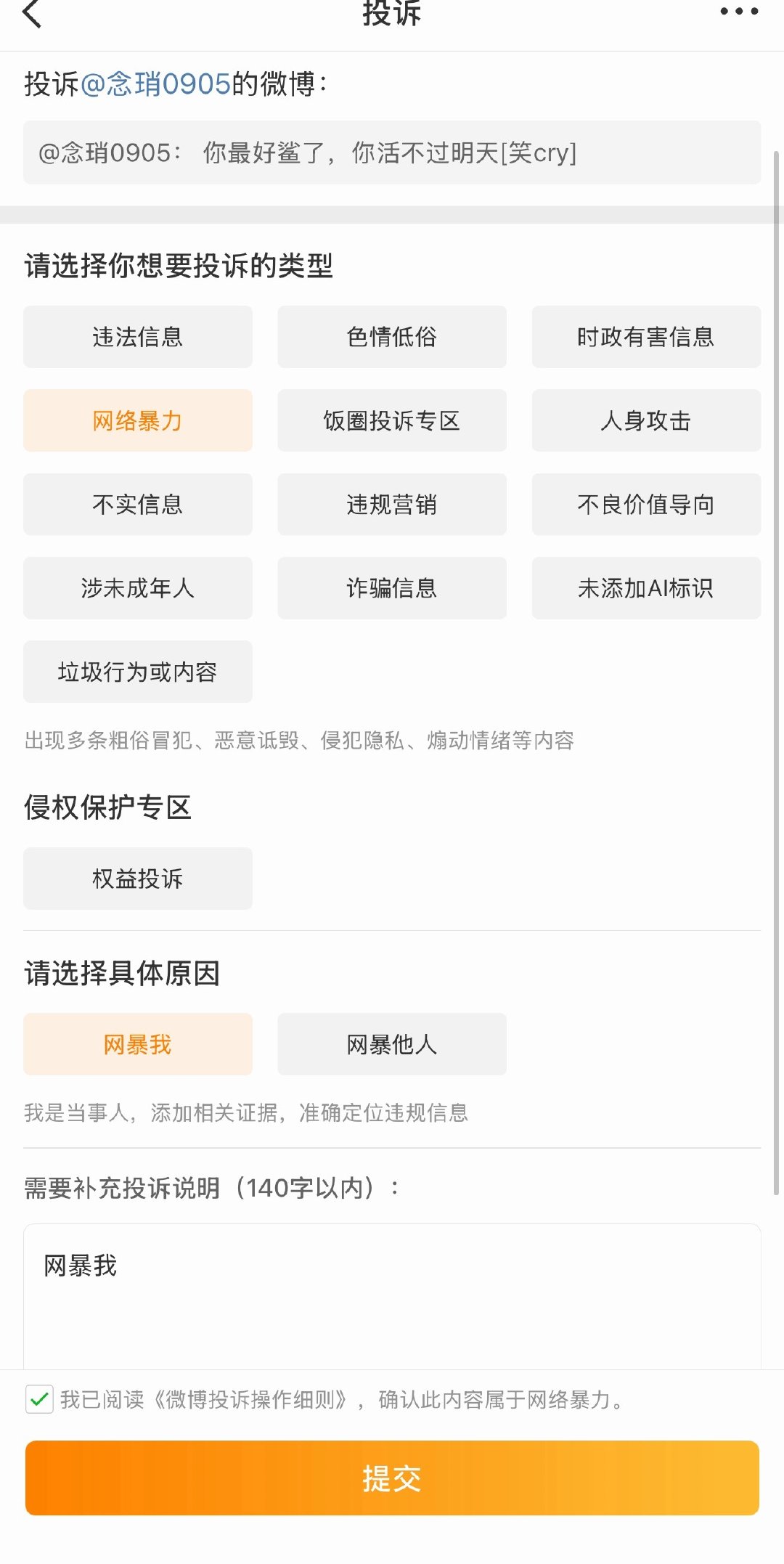The width and height of the screenshot is (784, 1564).
Task: Open the @念琑0905 user profile link
Action: coord(155,84)
